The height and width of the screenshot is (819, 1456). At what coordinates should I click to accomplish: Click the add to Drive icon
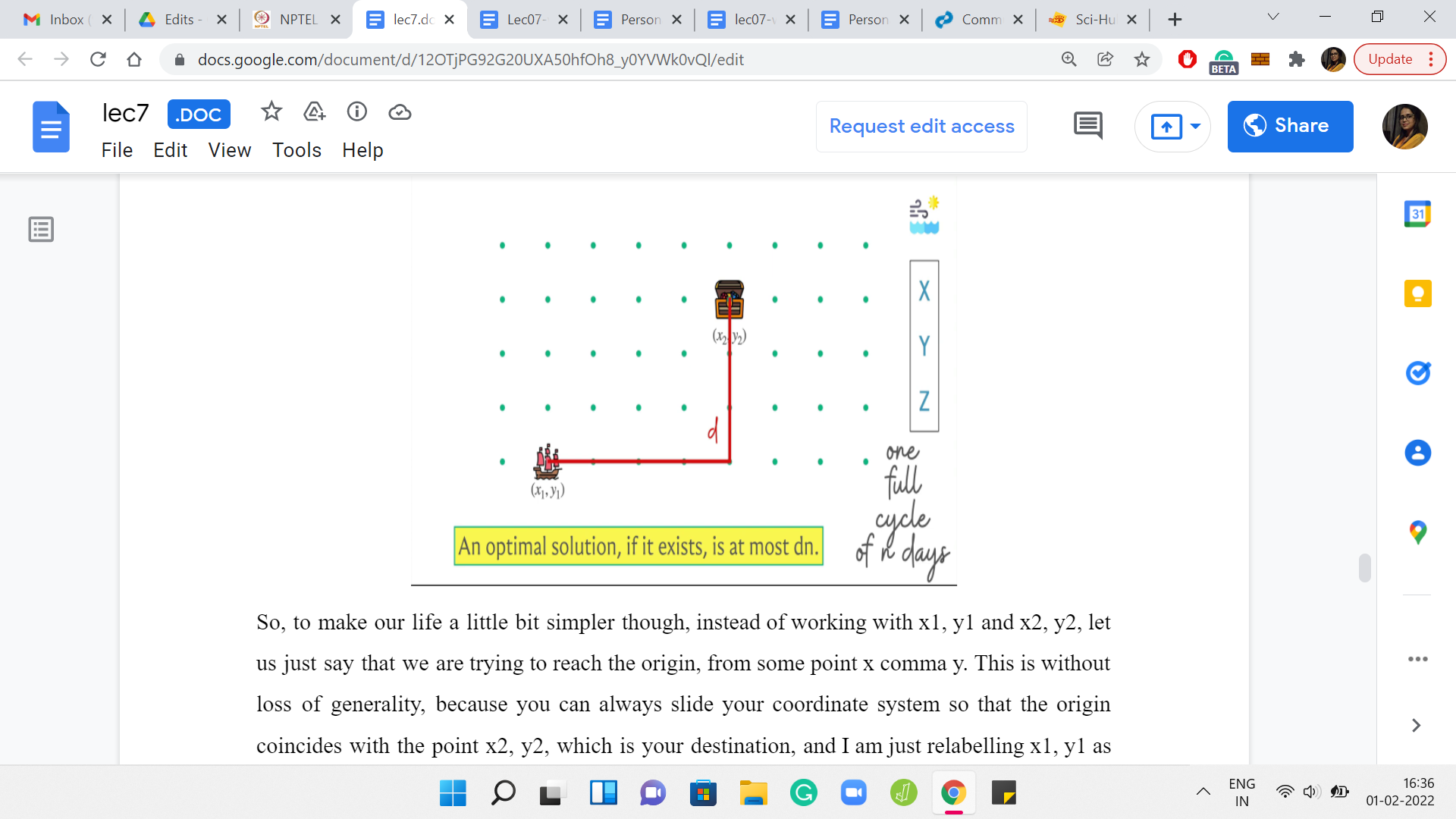click(314, 112)
